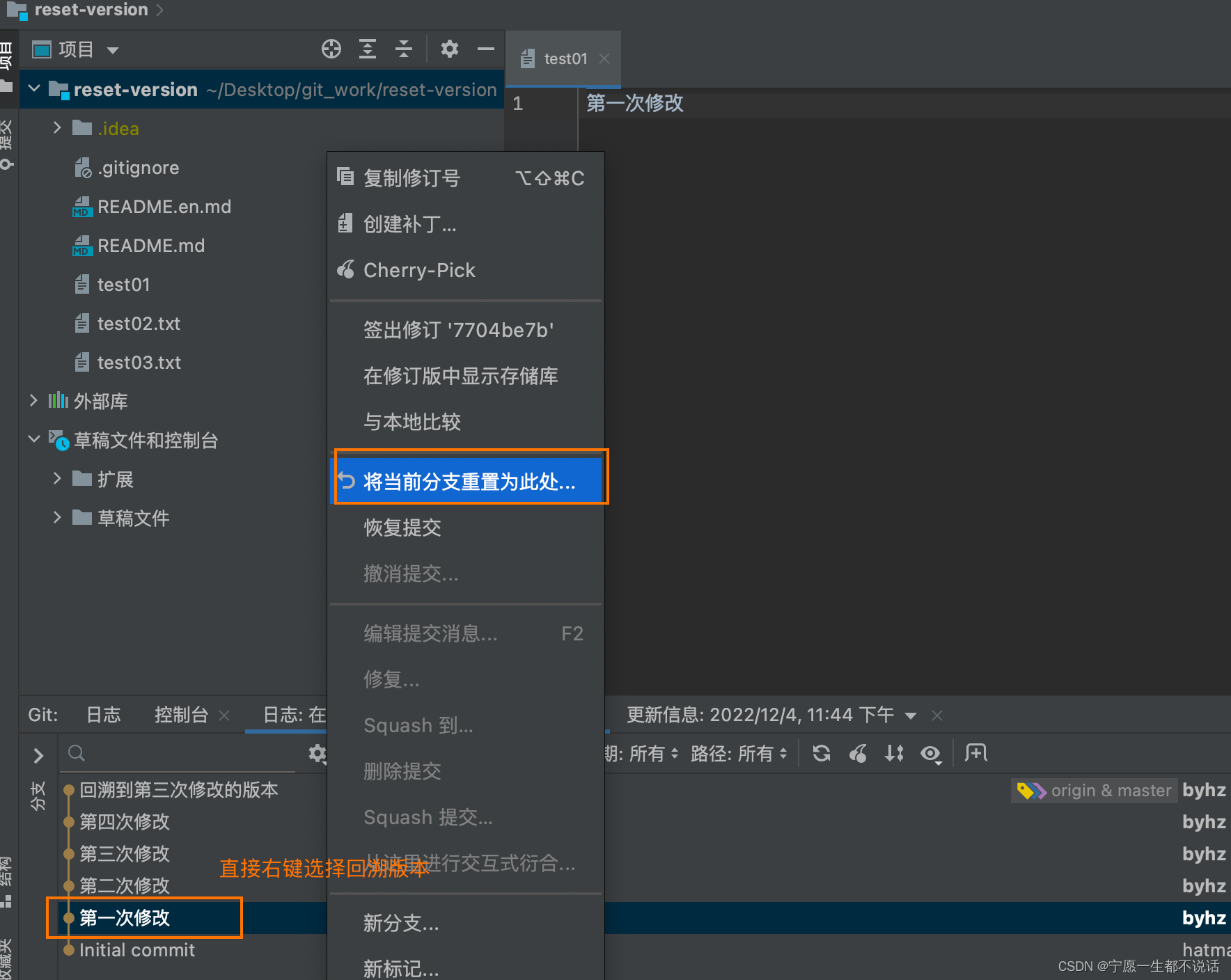Close the test01 editor tab
Screen dimensions: 1231x980
click(x=604, y=59)
